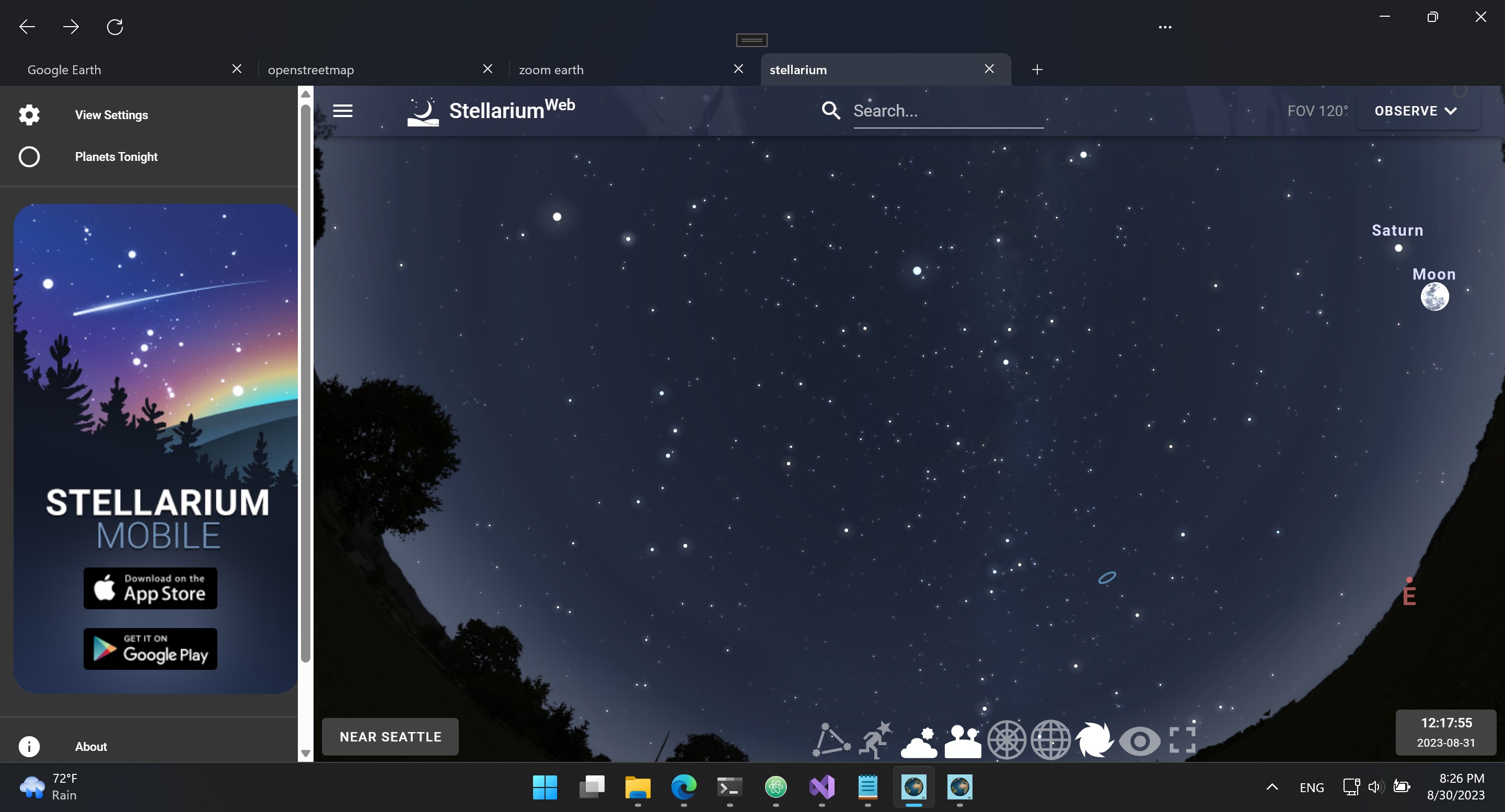Viewport: 1505px width, 812px height.
Task: Click the About info circle
Action: [x=29, y=746]
